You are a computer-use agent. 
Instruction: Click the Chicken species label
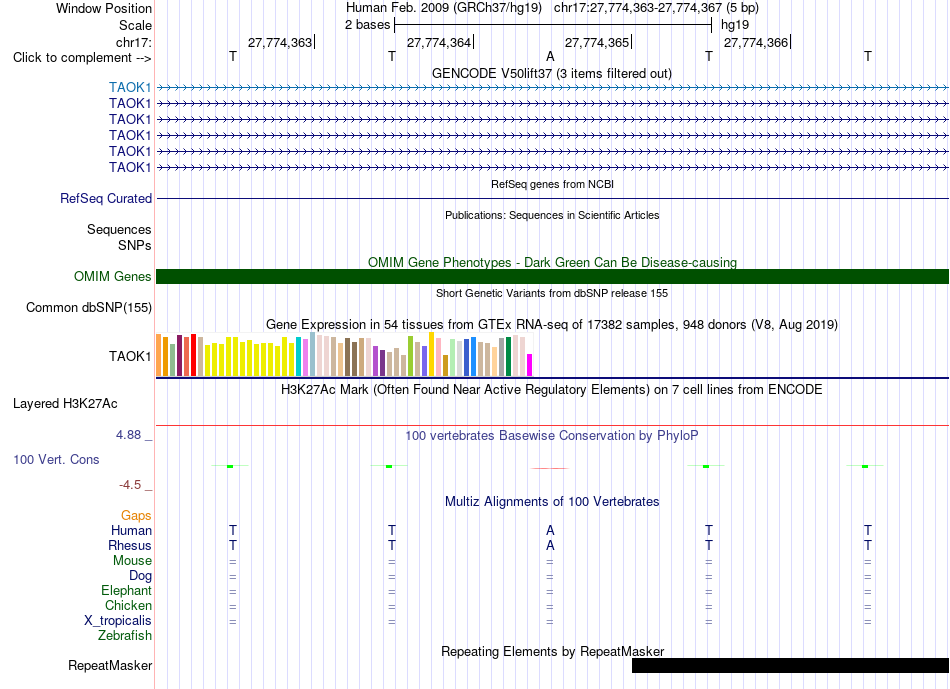[128, 605]
